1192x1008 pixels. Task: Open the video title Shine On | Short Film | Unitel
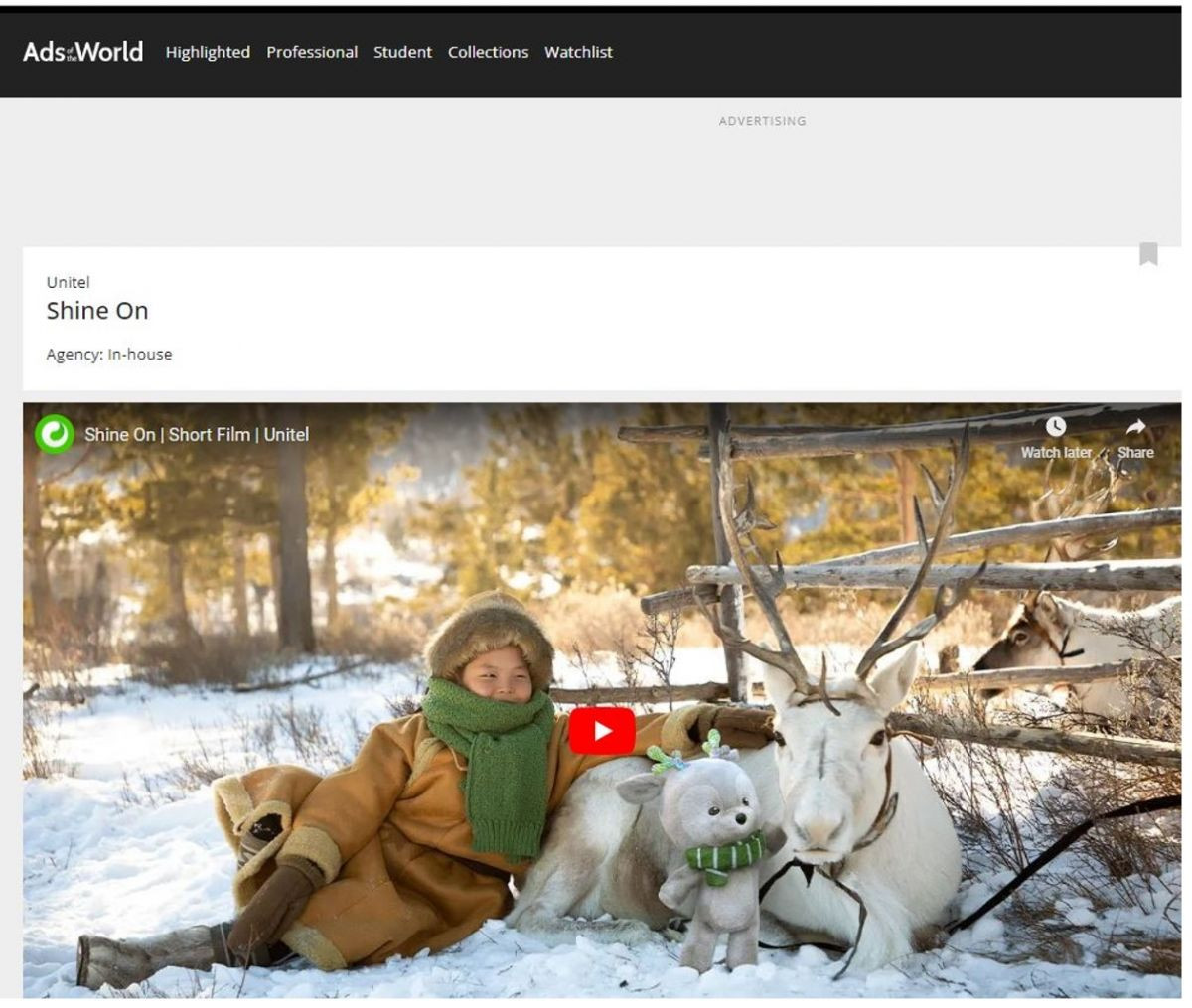coord(197,434)
